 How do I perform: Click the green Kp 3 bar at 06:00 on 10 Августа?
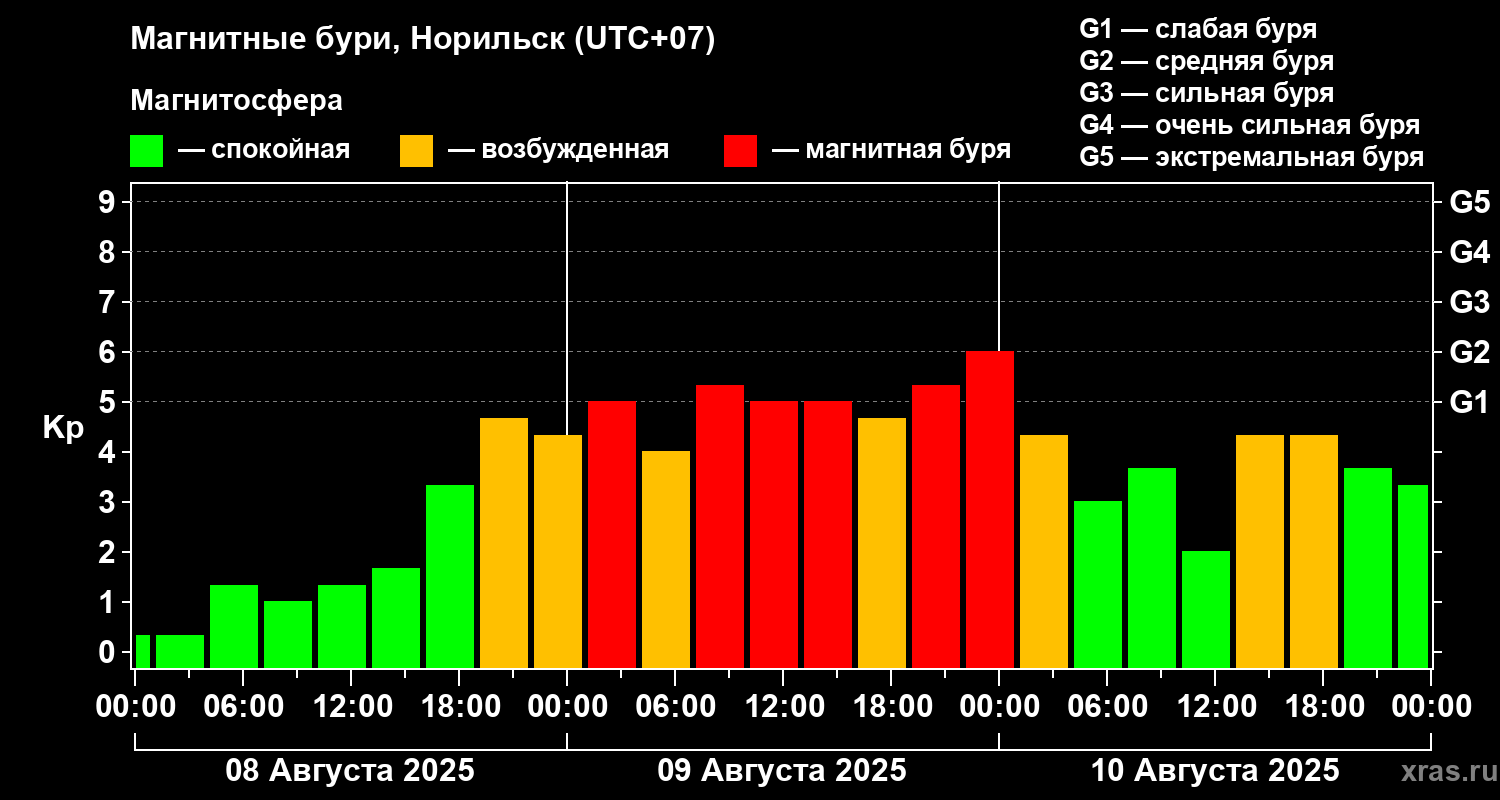coord(1098,584)
